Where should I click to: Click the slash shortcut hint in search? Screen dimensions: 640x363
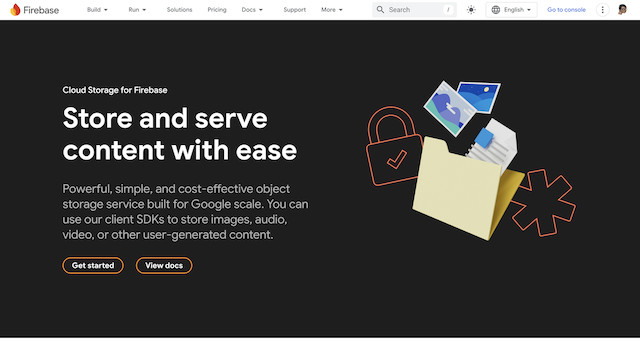click(448, 10)
